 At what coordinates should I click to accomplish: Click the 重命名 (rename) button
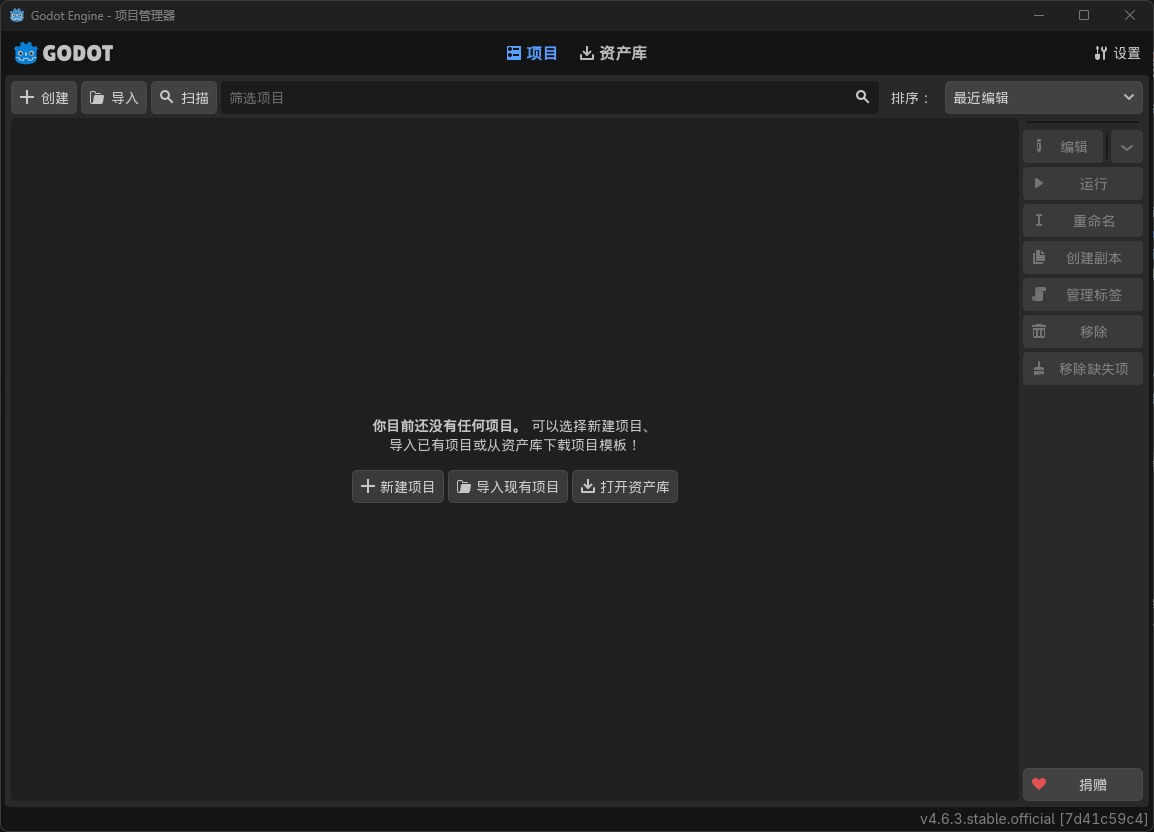(1083, 220)
